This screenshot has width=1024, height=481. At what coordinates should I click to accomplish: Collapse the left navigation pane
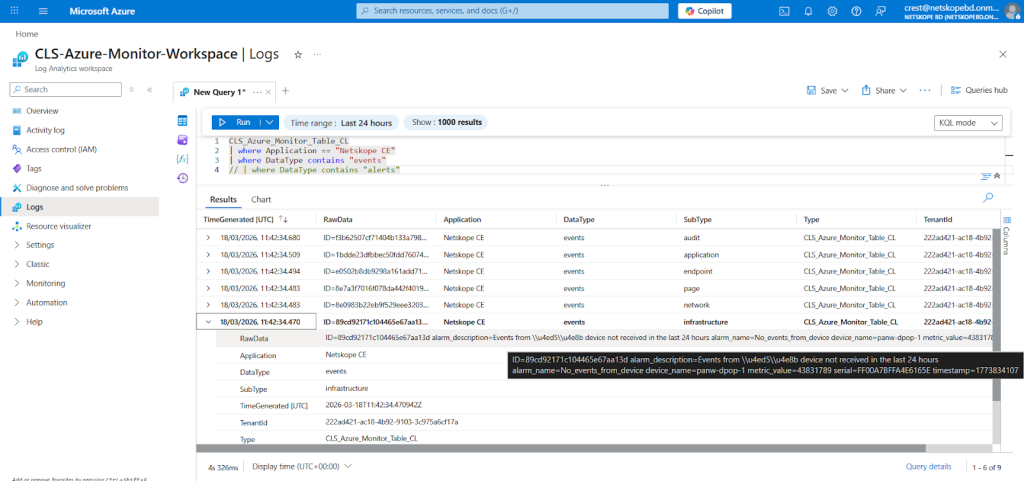point(150,89)
